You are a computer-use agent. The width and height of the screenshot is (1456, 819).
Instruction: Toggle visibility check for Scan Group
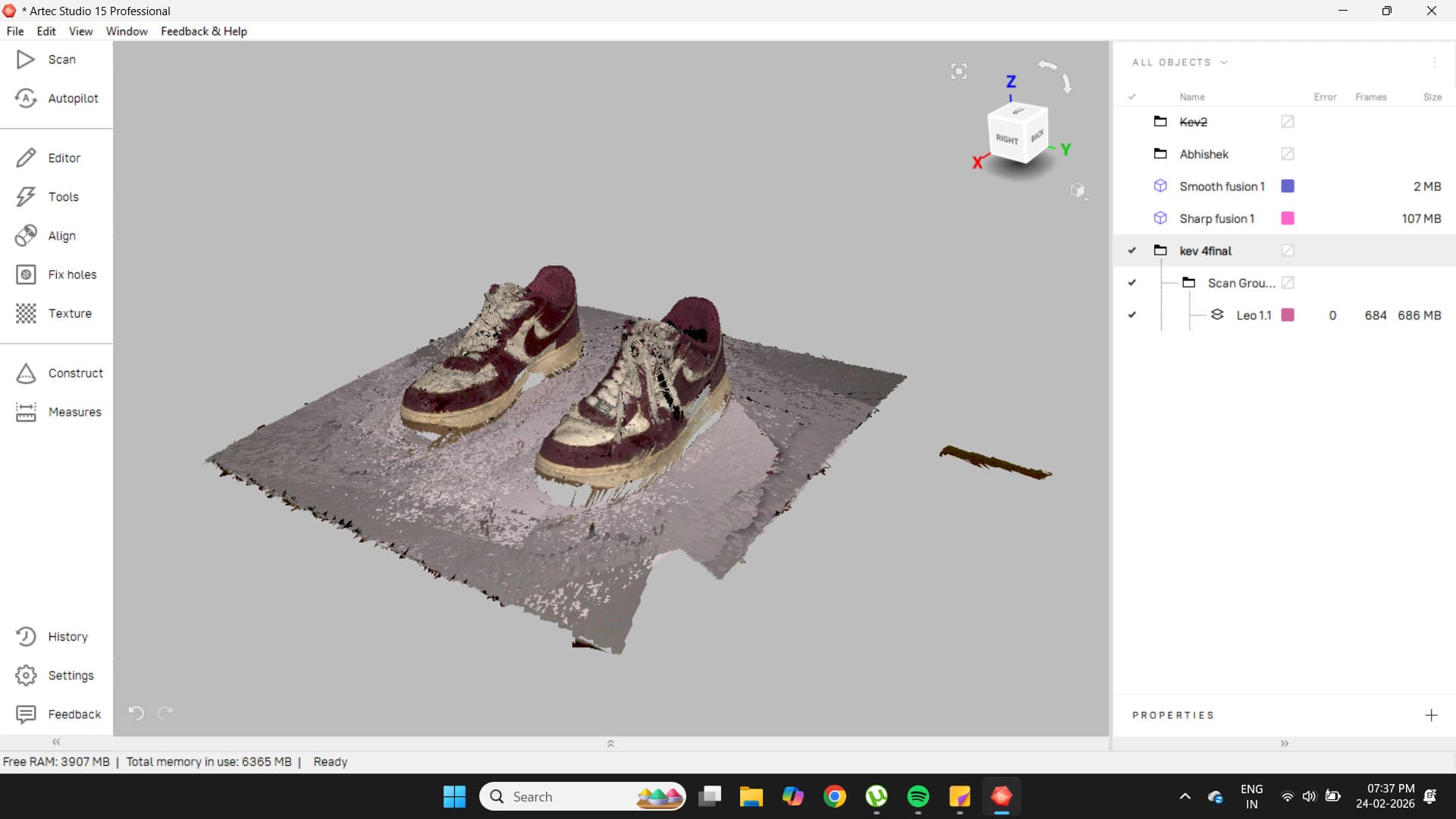pyautogui.click(x=1131, y=283)
